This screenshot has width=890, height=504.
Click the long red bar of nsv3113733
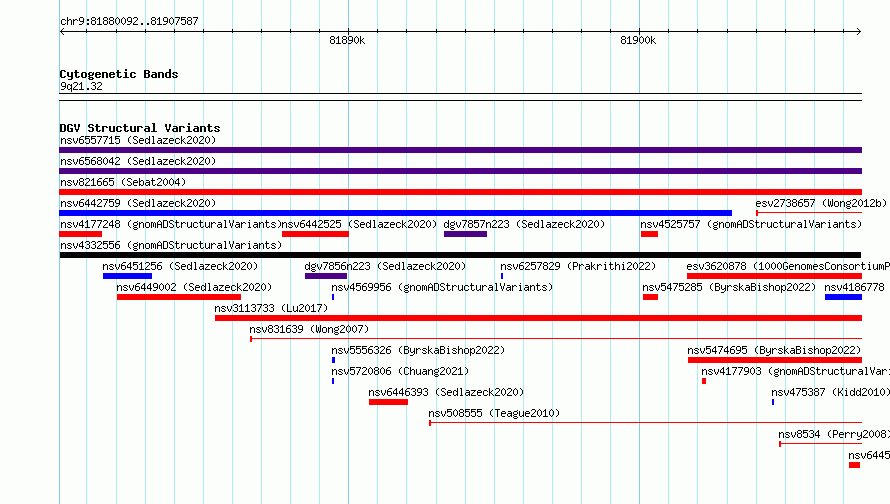coord(539,318)
